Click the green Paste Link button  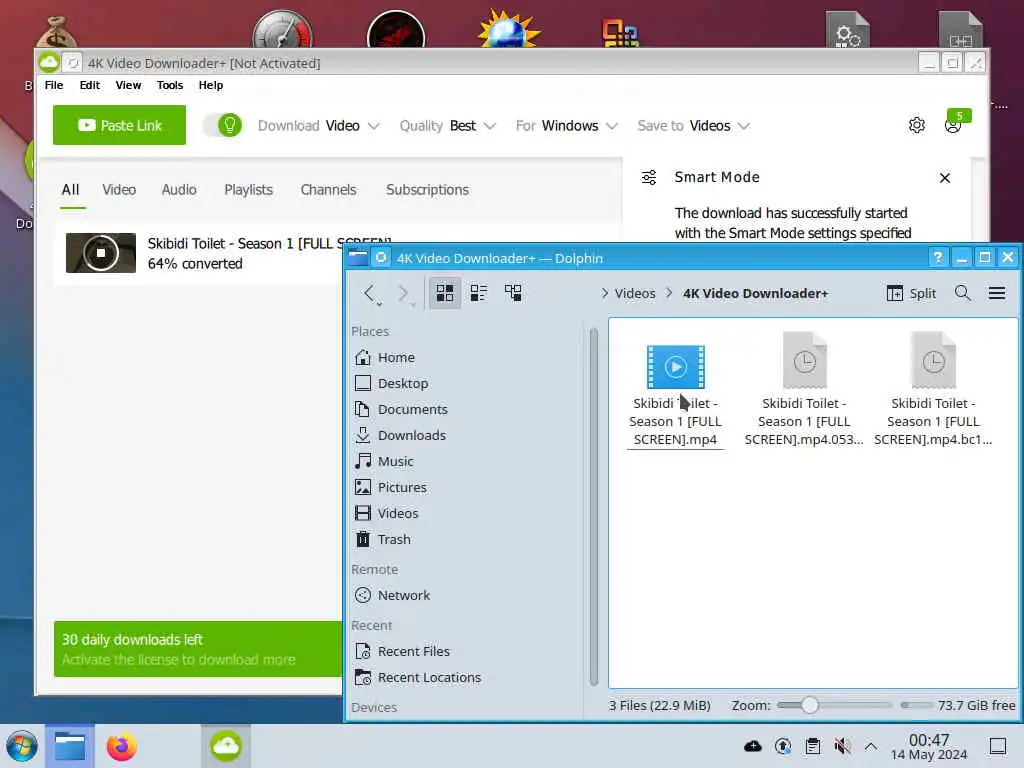[119, 125]
